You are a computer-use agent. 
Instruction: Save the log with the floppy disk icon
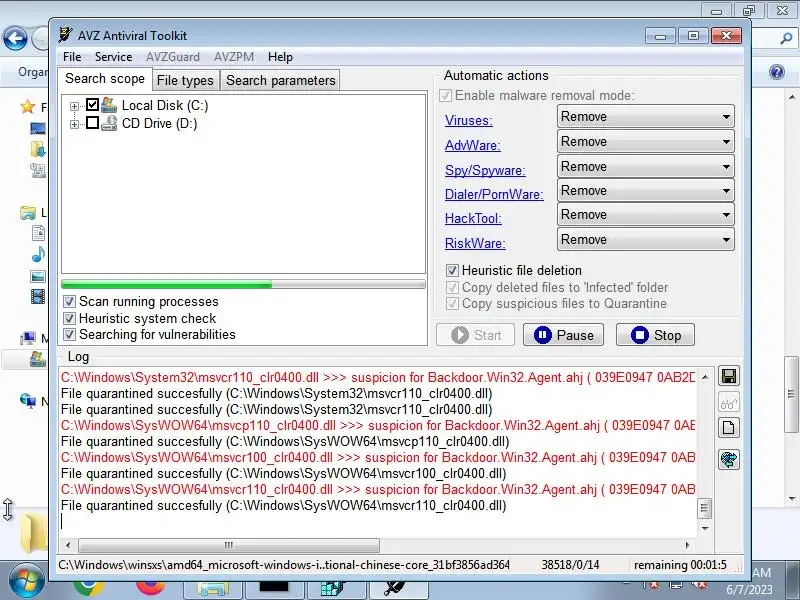(x=729, y=377)
